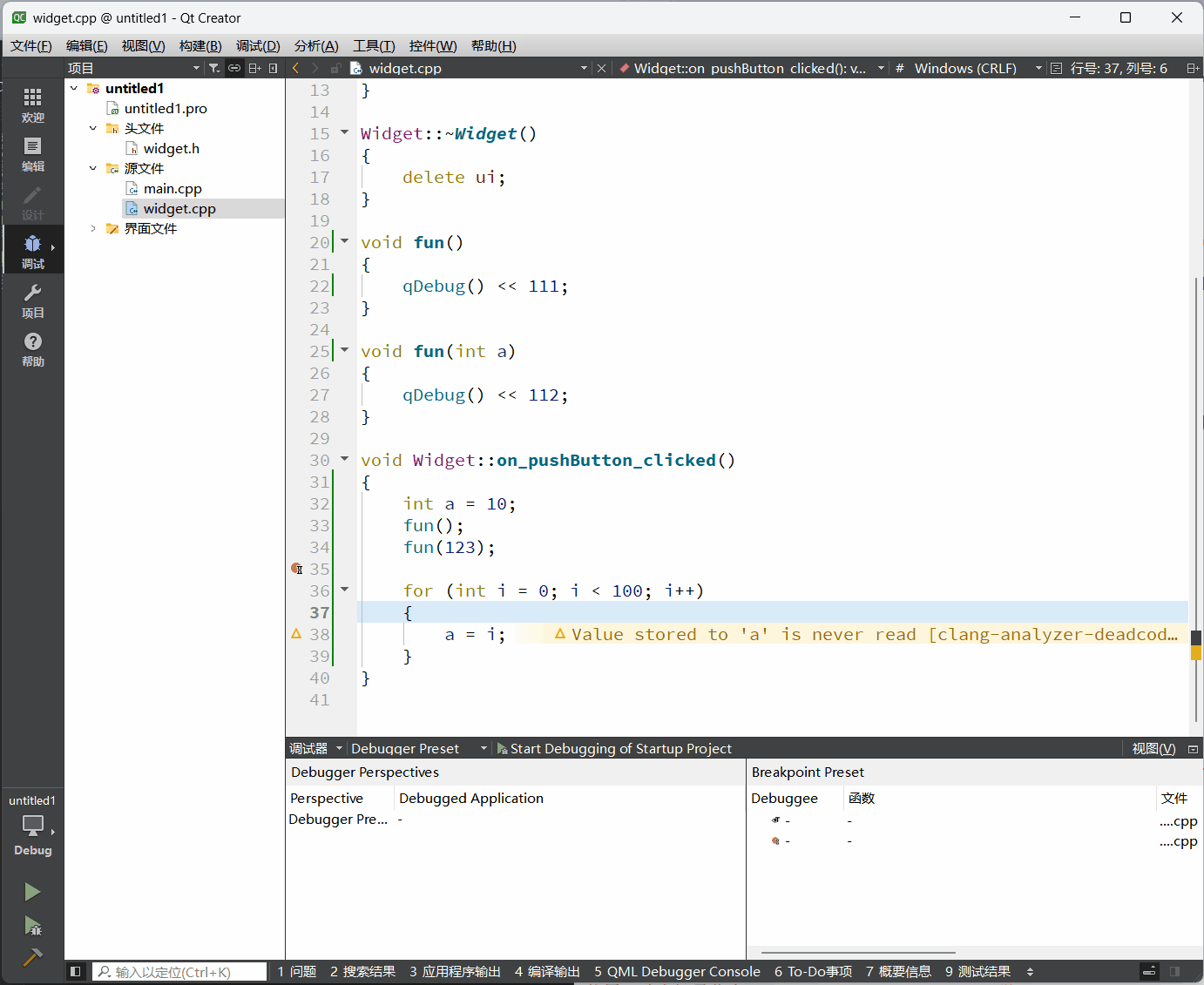Image resolution: width=1204 pixels, height=985 pixels.
Task: Open the 调试(D) menu
Action: (x=258, y=46)
